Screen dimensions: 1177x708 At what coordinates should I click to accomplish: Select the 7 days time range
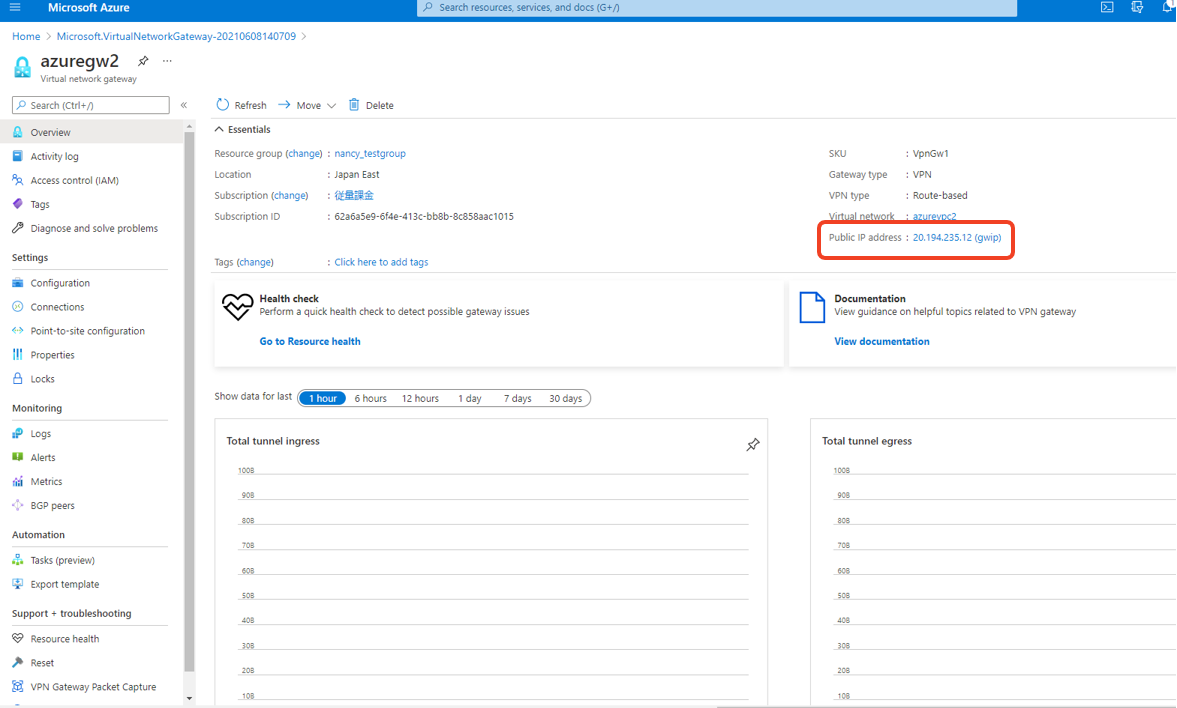518,399
